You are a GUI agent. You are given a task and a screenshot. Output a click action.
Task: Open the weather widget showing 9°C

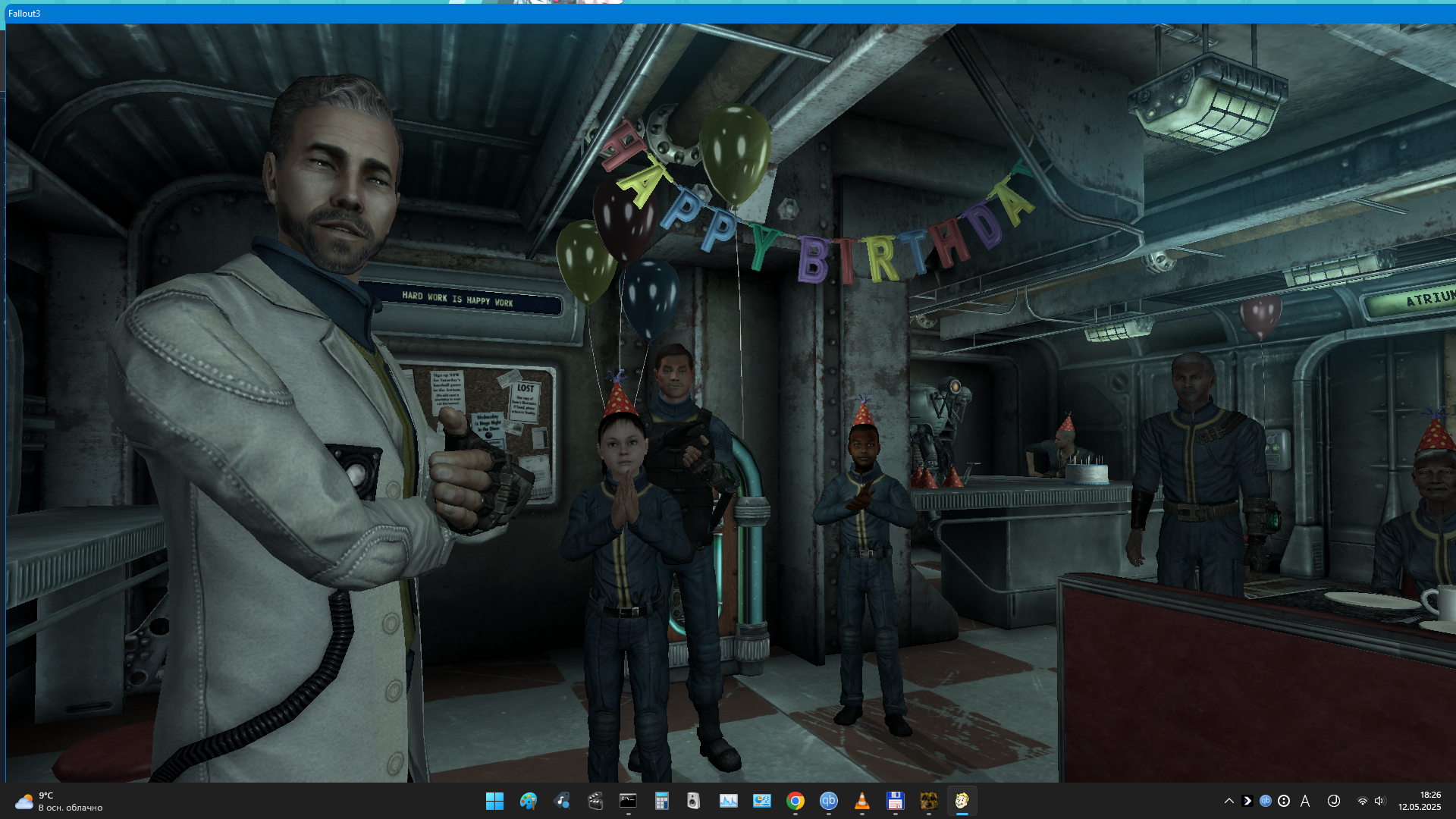click(x=59, y=802)
